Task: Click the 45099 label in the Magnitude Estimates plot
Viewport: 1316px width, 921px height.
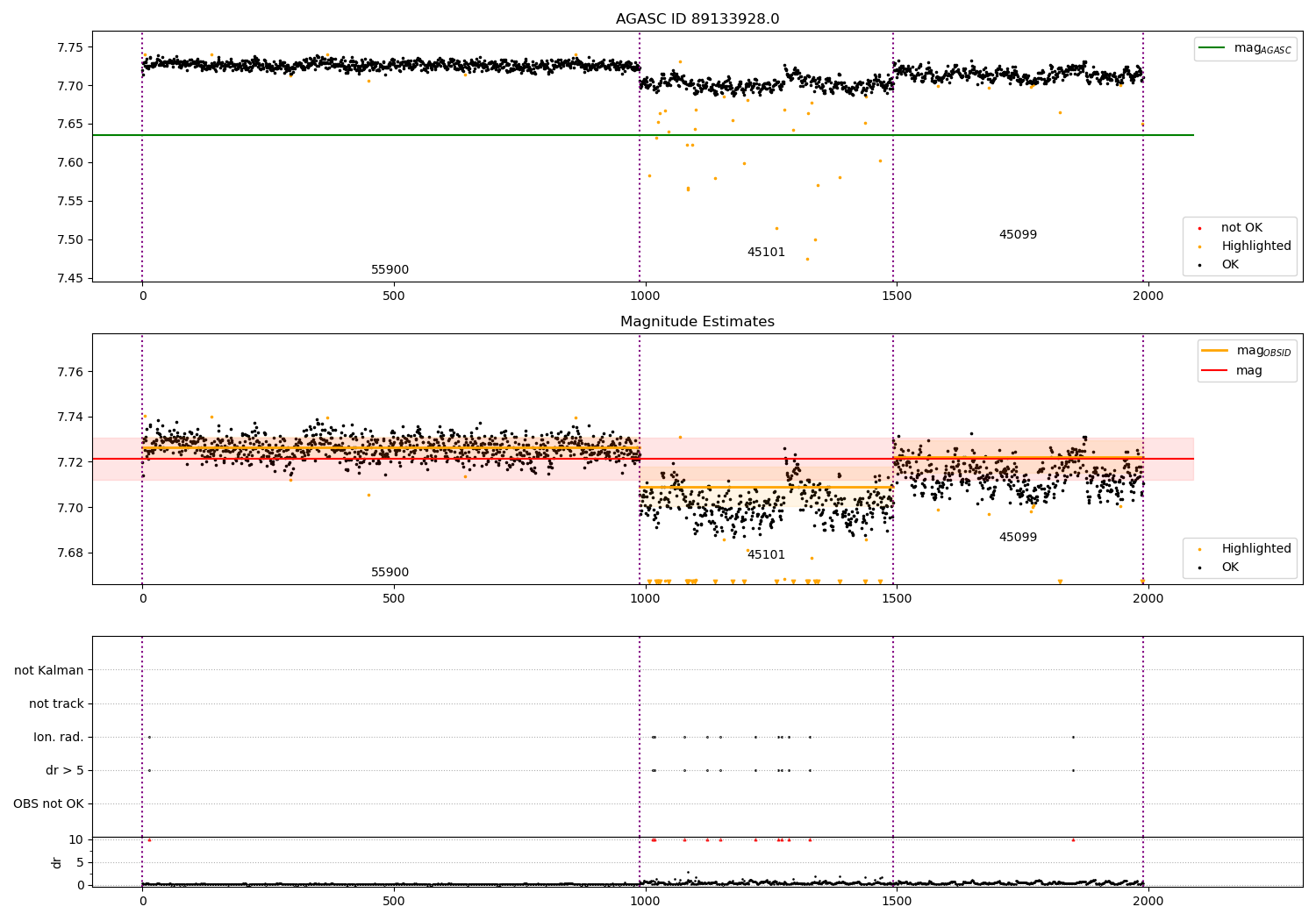Action: [1018, 538]
